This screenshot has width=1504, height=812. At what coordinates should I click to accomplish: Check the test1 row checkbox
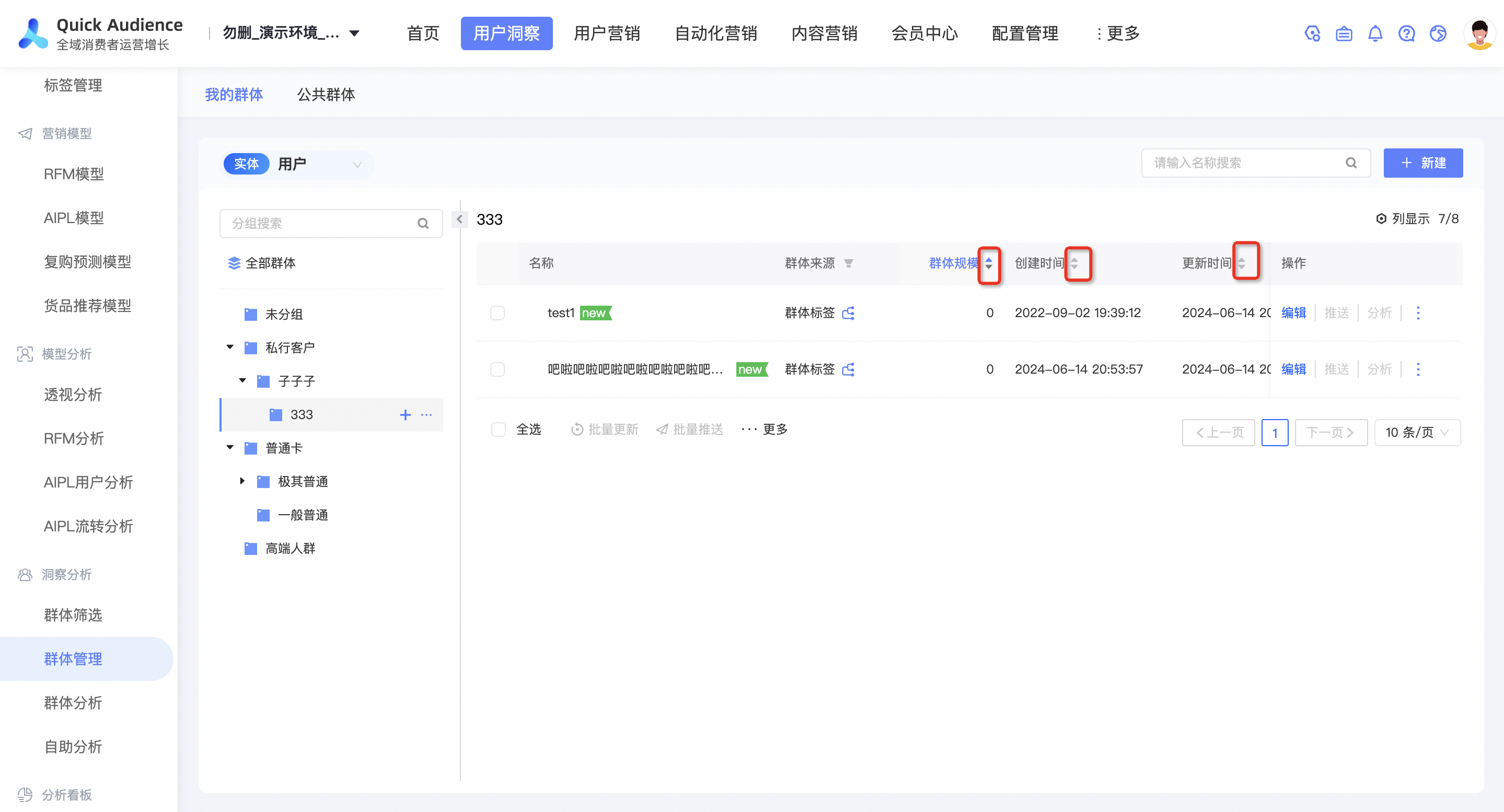498,313
